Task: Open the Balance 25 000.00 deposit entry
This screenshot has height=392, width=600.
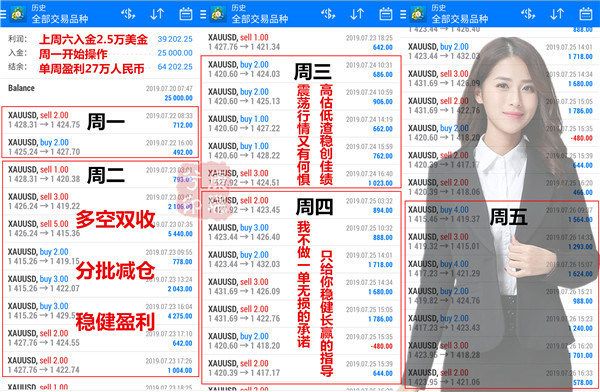Action: [x=100, y=93]
